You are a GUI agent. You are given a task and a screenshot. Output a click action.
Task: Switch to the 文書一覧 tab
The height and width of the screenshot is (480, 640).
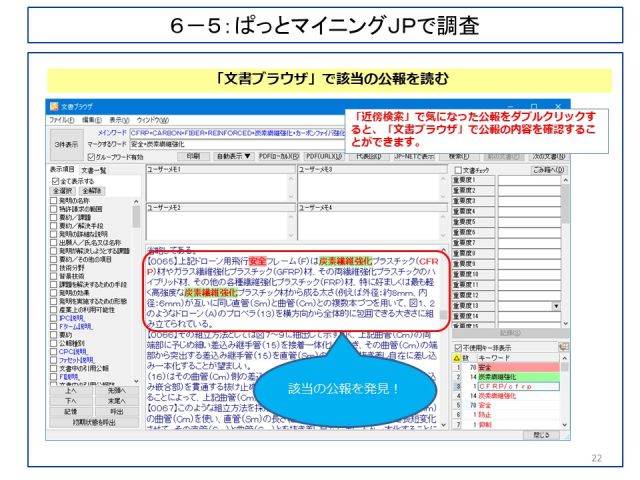point(93,170)
